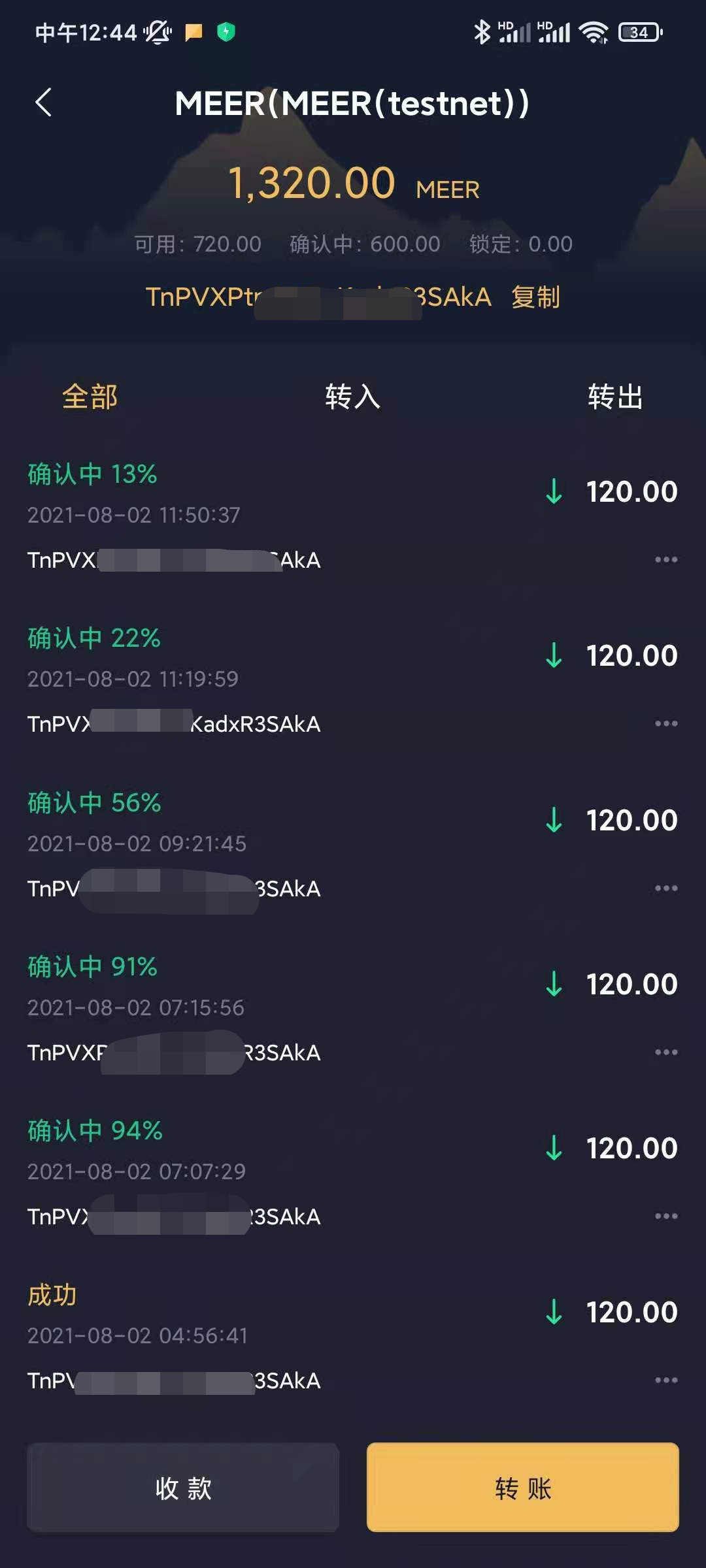Open more options for the 13% confirming transaction

point(666,559)
